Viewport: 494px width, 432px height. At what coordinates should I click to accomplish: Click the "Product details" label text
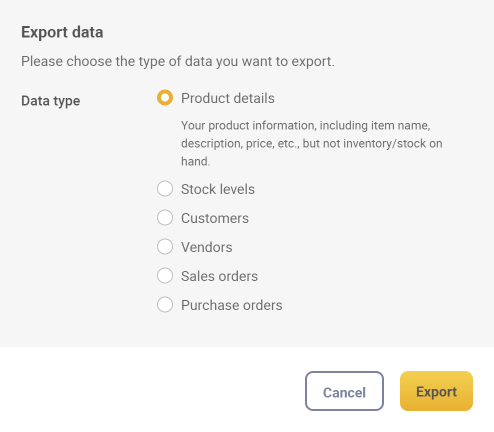[228, 98]
